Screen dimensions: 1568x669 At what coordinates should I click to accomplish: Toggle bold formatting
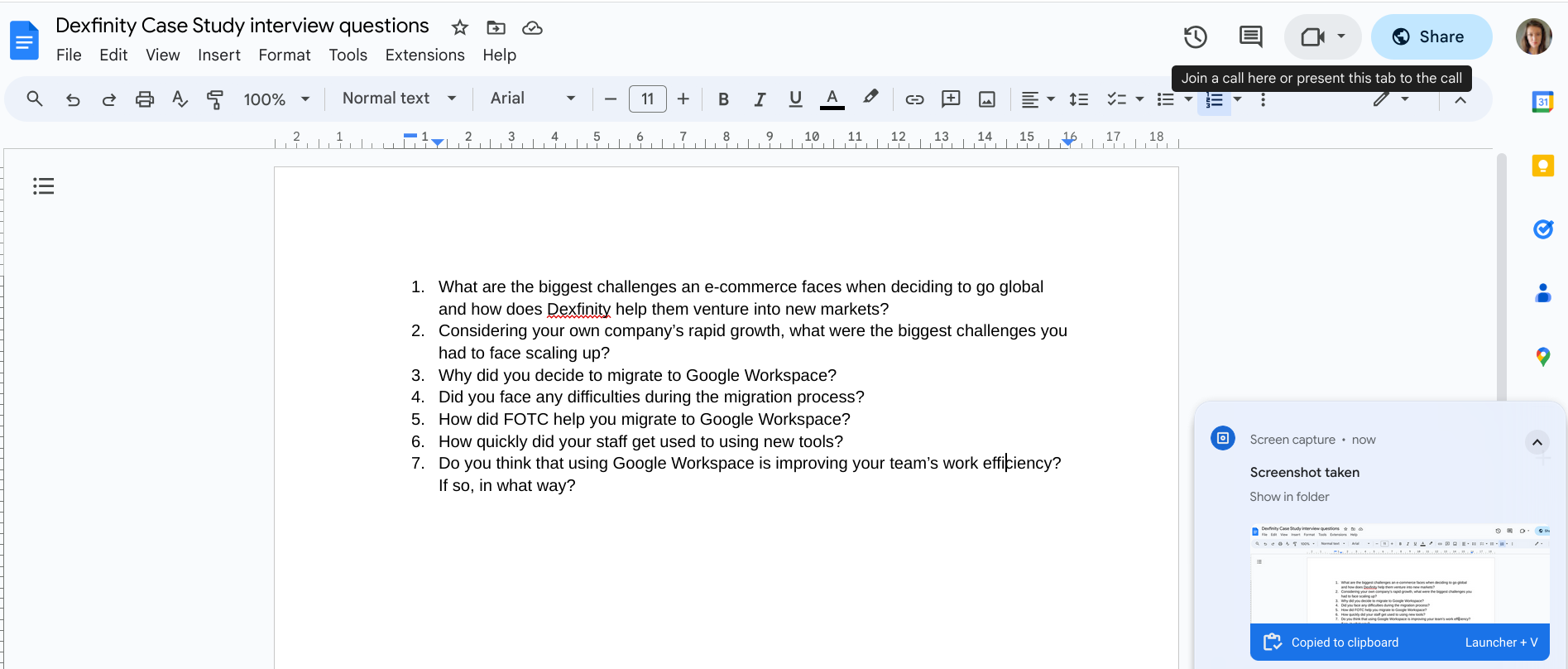723,99
